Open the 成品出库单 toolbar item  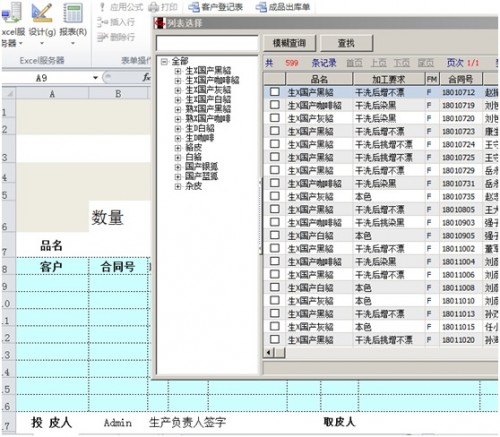tap(261, 7)
